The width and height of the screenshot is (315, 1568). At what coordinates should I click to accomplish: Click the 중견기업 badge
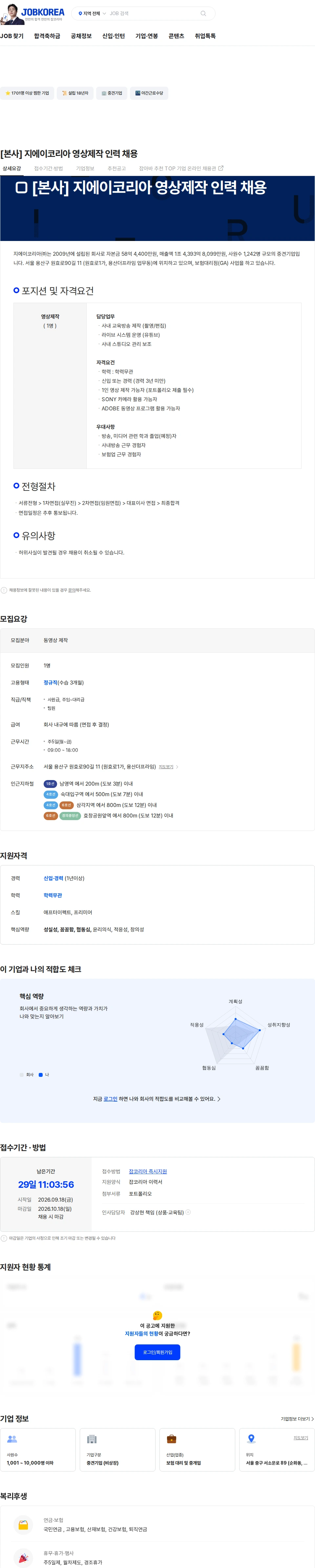(x=111, y=93)
